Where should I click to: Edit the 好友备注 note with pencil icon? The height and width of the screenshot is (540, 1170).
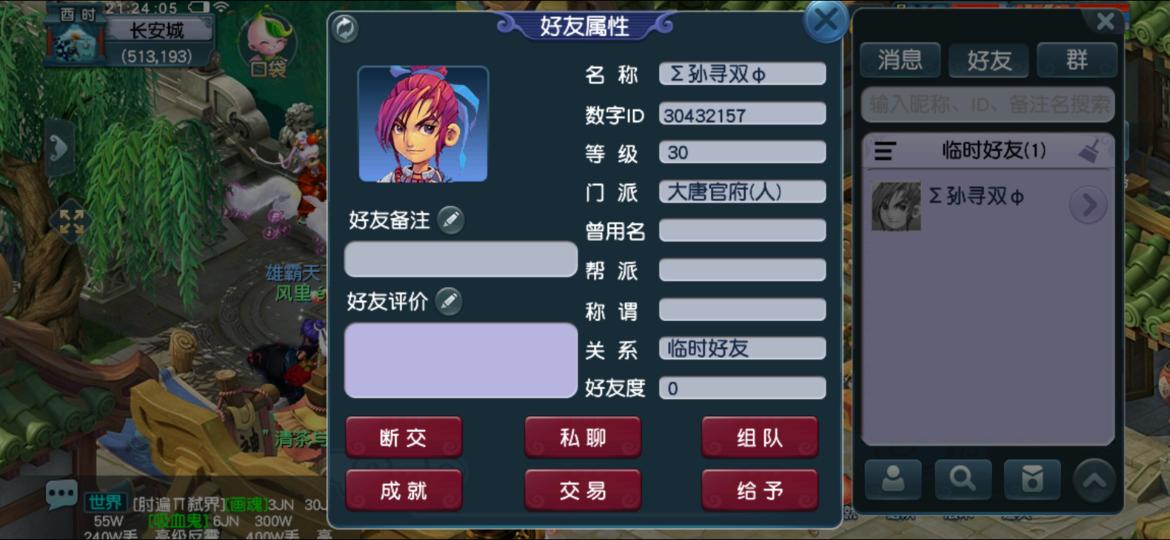coord(450,220)
